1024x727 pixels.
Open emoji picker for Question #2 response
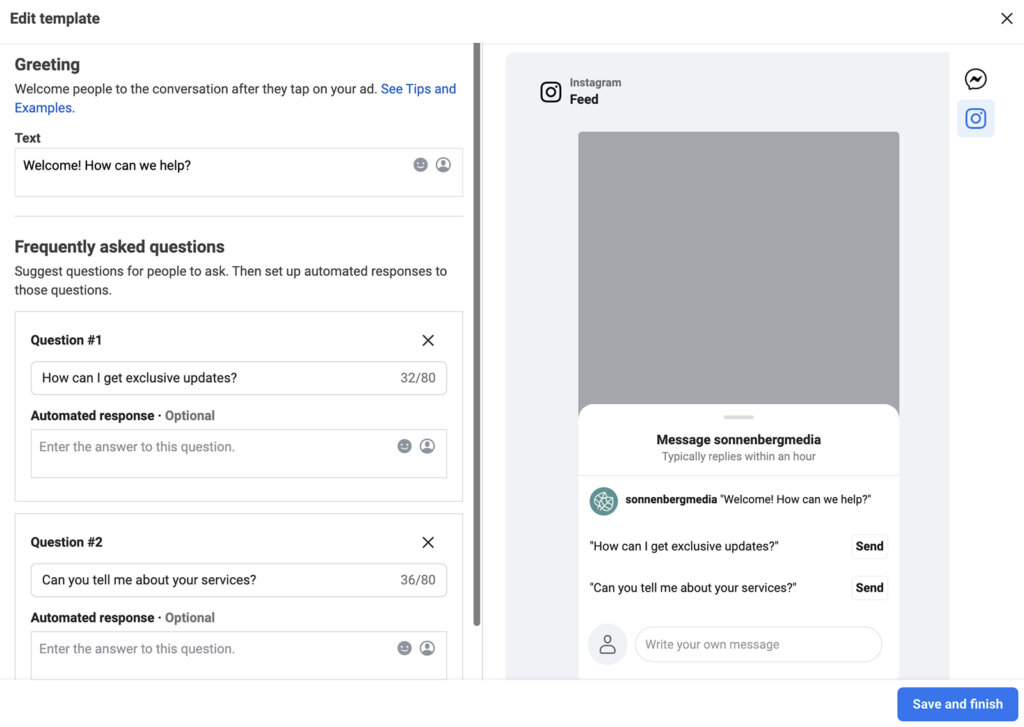(x=405, y=648)
